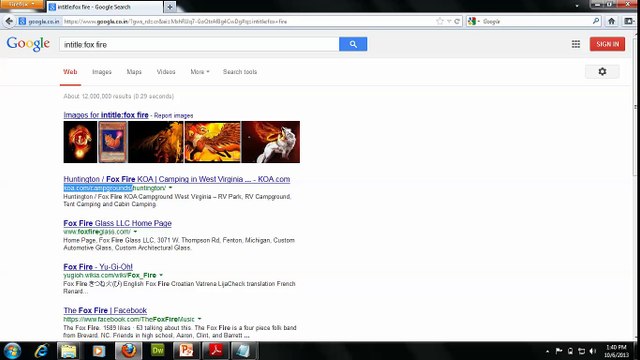Open the orange winged fox thumbnail

pos(213,142)
